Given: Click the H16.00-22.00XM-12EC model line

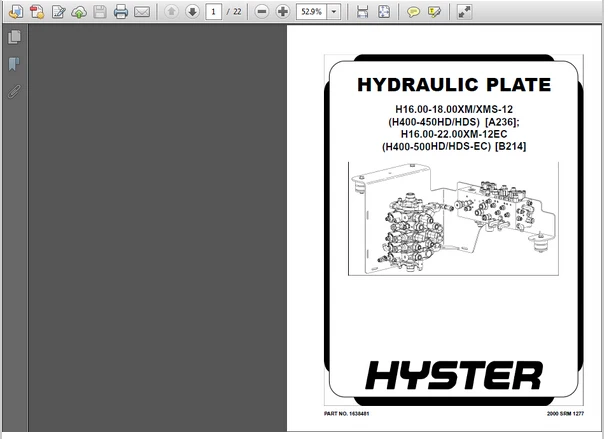Looking at the screenshot, I should click(454, 134).
